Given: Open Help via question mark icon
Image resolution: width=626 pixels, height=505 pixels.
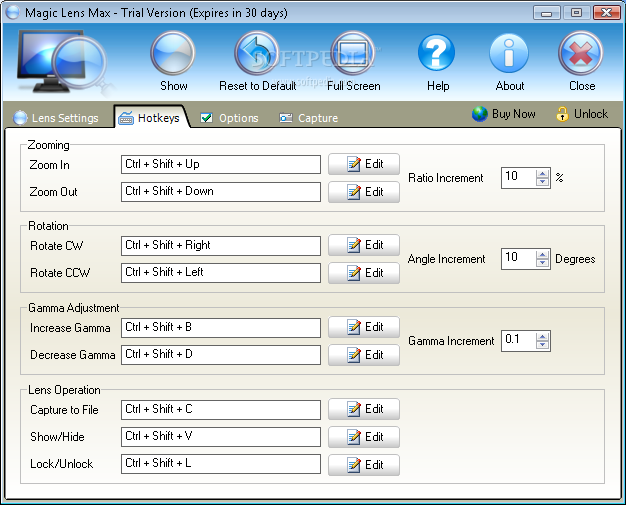Looking at the screenshot, I should 436,53.
